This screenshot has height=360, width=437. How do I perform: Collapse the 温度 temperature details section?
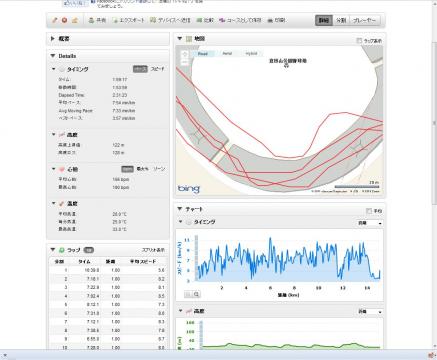(54, 203)
